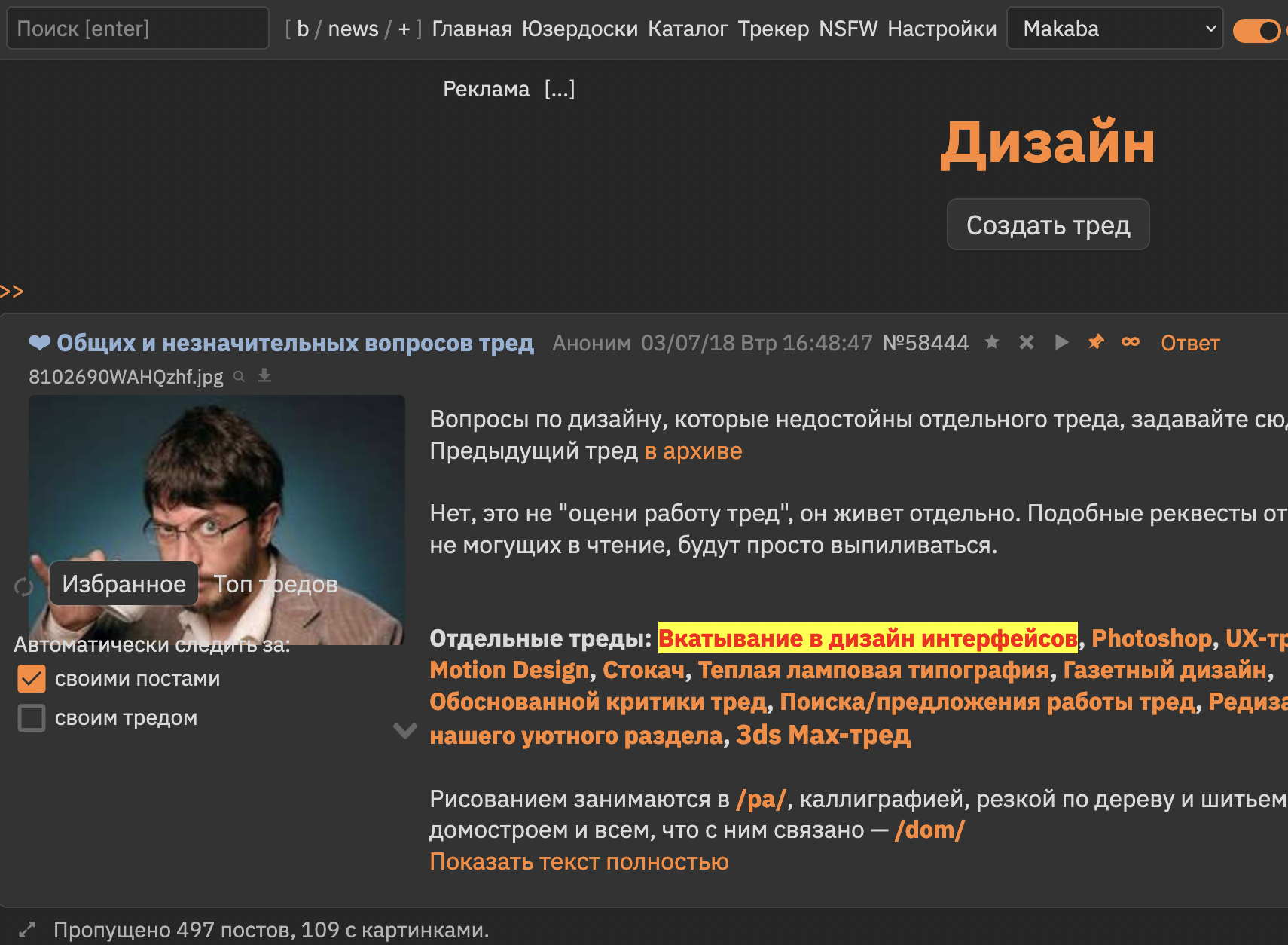Open the в архиве link
The width and height of the screenshot is (1288, 945).
click(x=693, y=451)
